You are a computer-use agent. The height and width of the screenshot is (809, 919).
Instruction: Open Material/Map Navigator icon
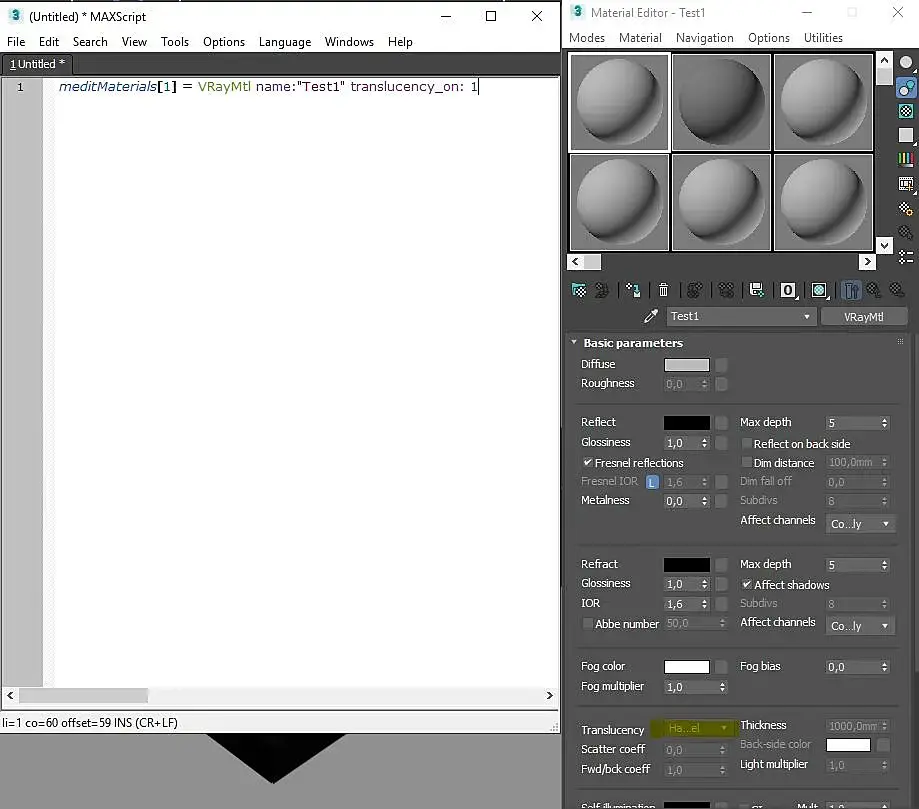pyautogui.click(x=906, y=257)
